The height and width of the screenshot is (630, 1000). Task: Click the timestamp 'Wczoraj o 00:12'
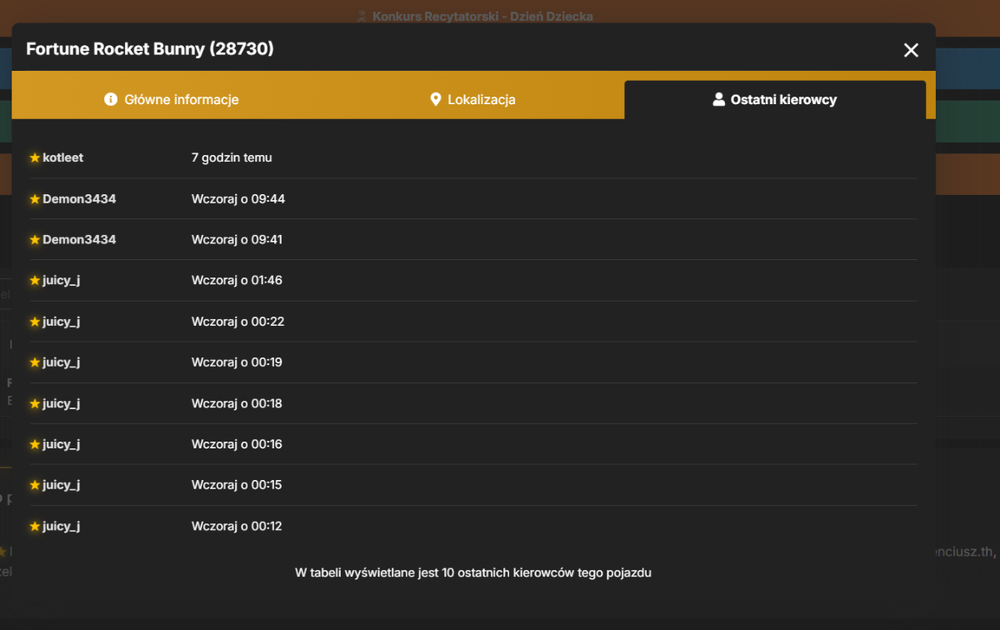[237, 527]
